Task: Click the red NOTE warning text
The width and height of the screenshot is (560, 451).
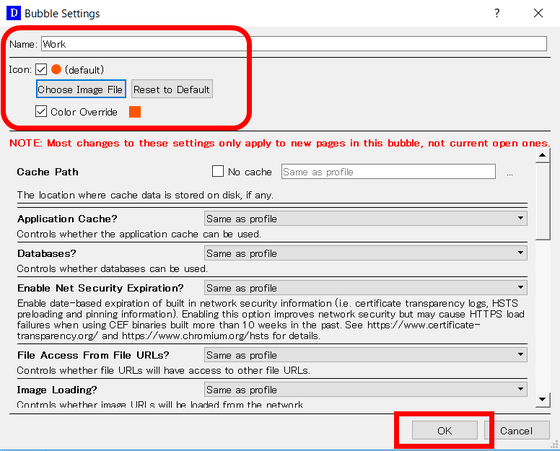Action: point(280,143)
